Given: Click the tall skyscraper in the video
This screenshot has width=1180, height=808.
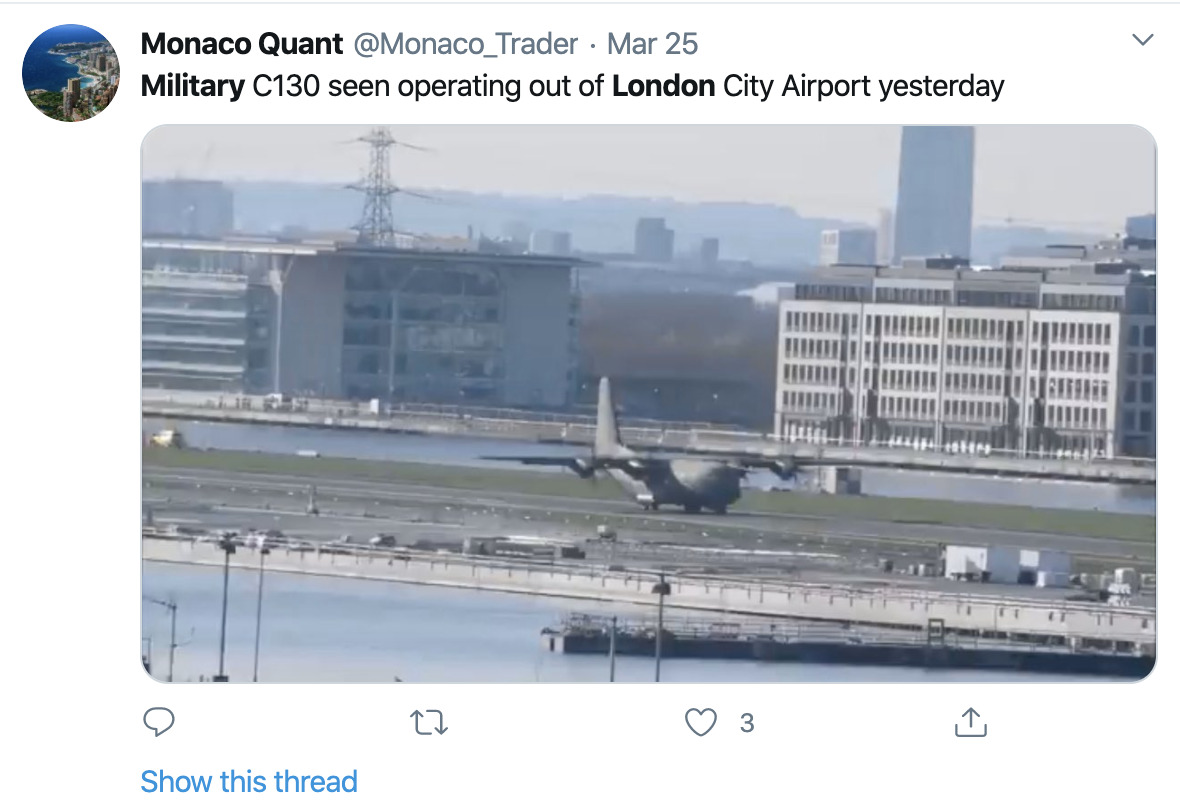Looking at the screenshot, I should point(934,192).
